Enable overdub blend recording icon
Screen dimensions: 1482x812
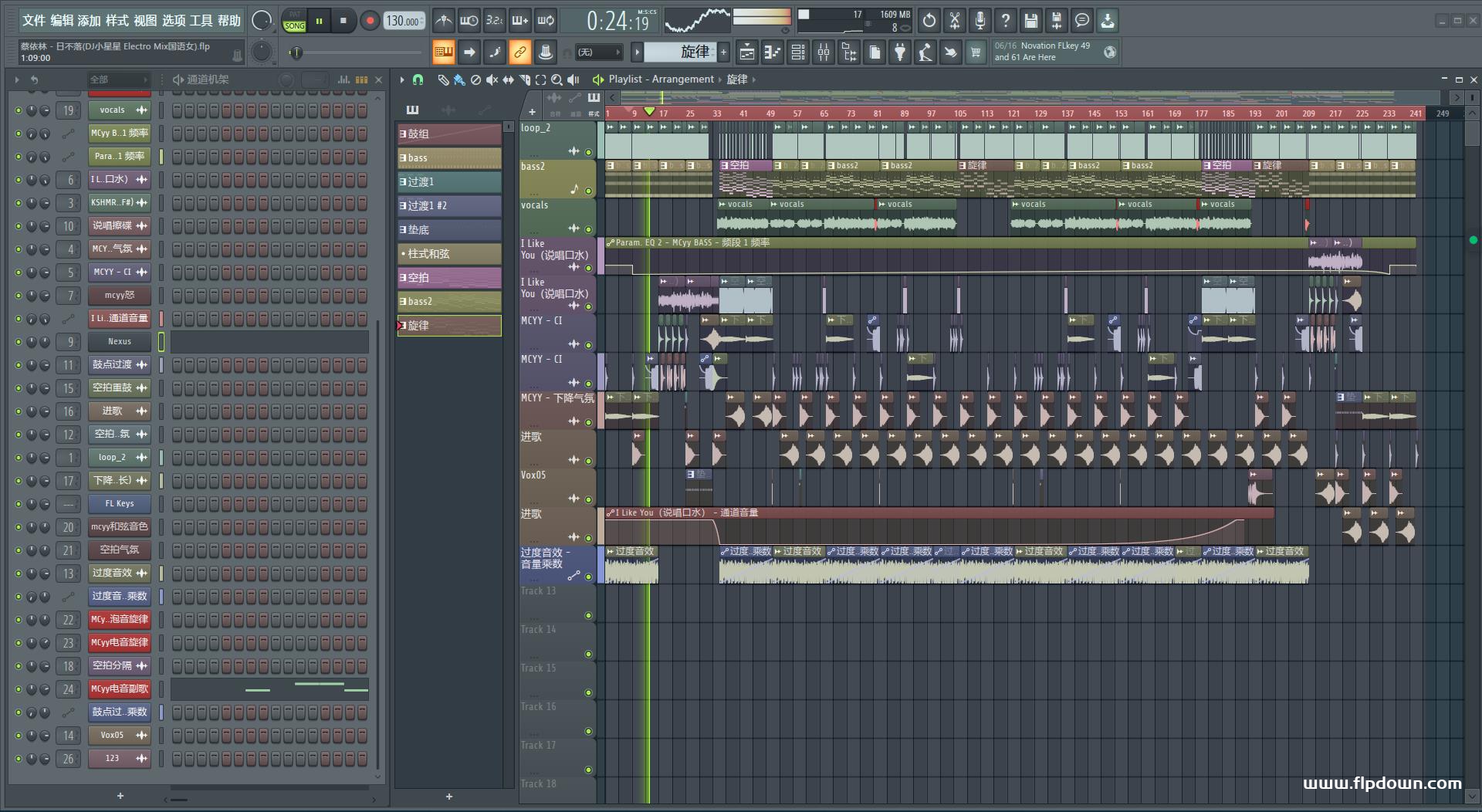[x=520, y=21]
